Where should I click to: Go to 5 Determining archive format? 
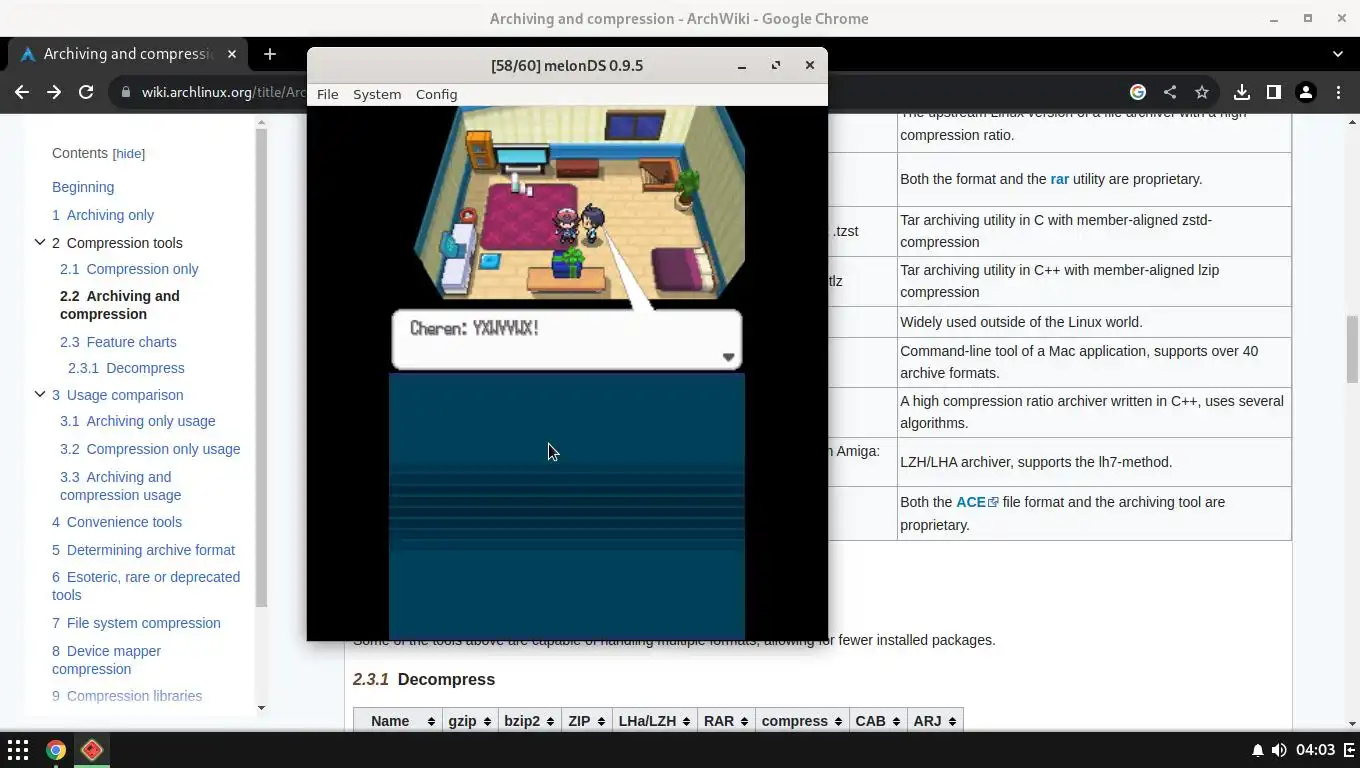[143, 550]
